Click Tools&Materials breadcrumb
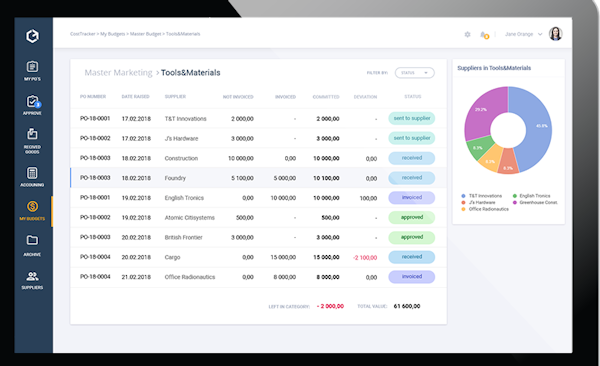This screenshot has width=600, height=366. point(183,34)
